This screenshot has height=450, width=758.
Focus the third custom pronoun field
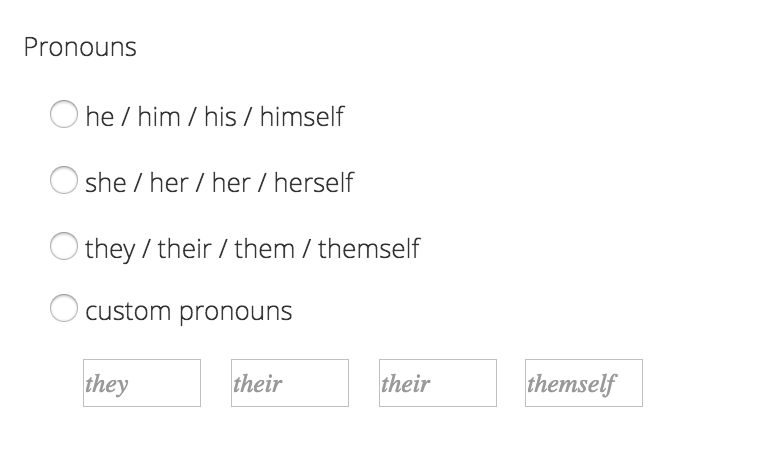pyautogui.click(x=438, y=383)
